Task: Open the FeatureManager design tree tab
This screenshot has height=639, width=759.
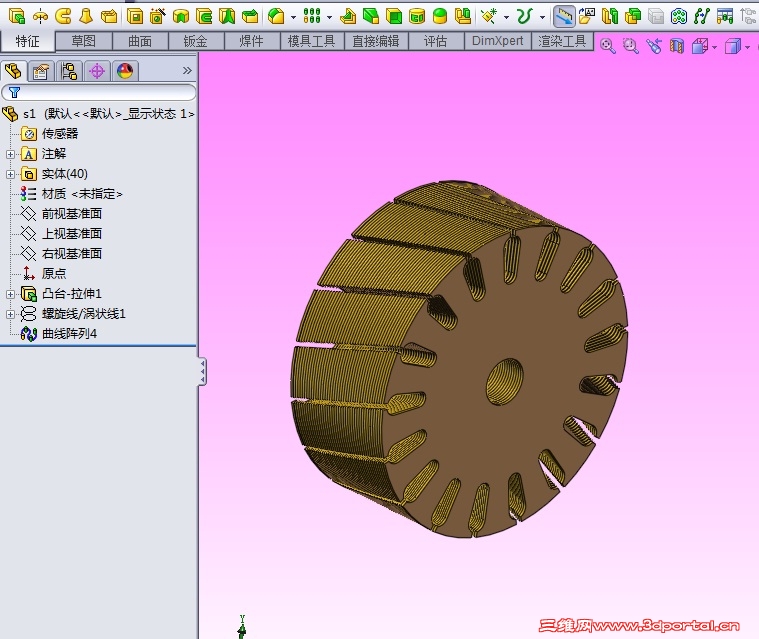Action: tap(14, 71)
